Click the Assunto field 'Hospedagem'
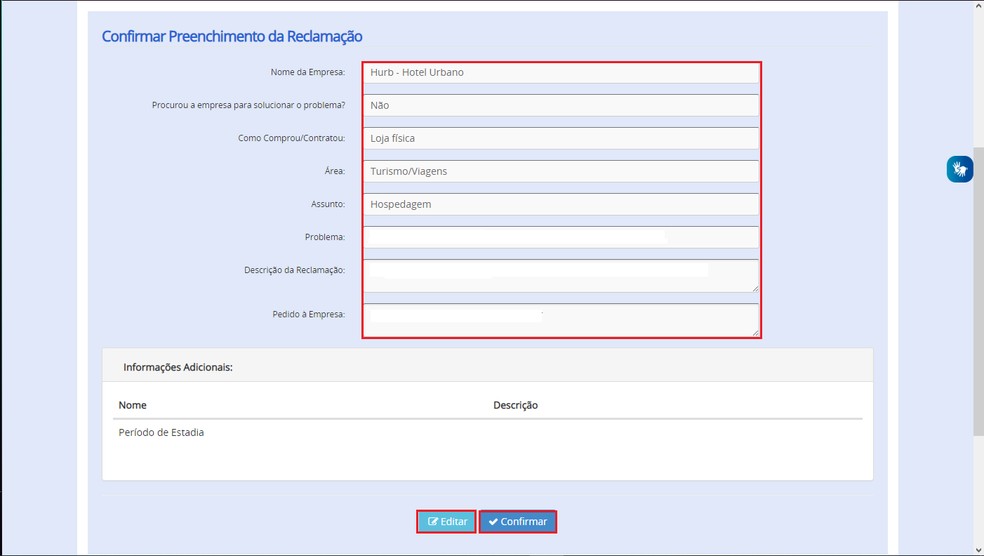 pyautogui.click(x=561, y=205)
